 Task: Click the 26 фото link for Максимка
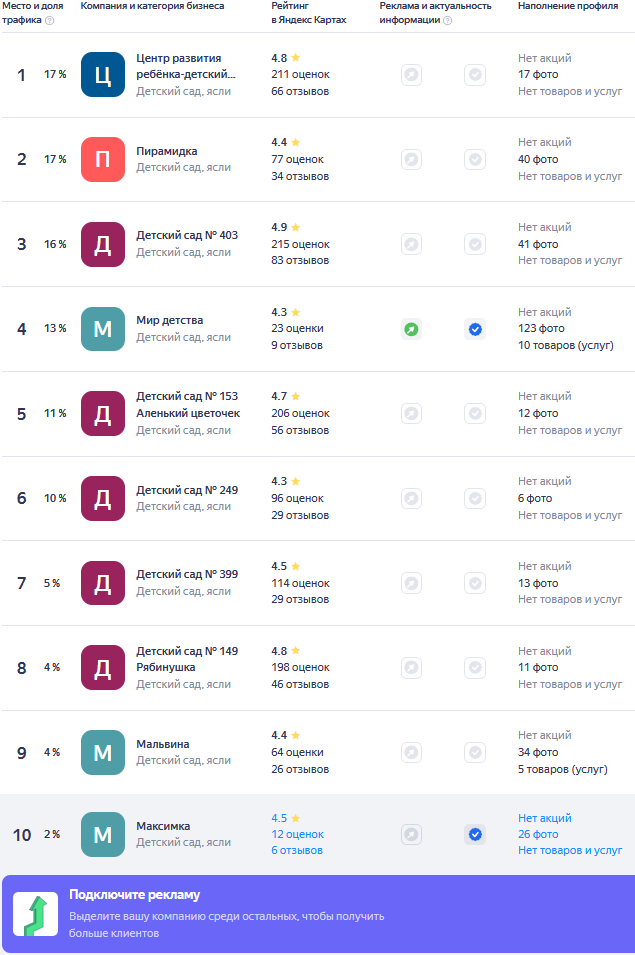coord(538,834)
